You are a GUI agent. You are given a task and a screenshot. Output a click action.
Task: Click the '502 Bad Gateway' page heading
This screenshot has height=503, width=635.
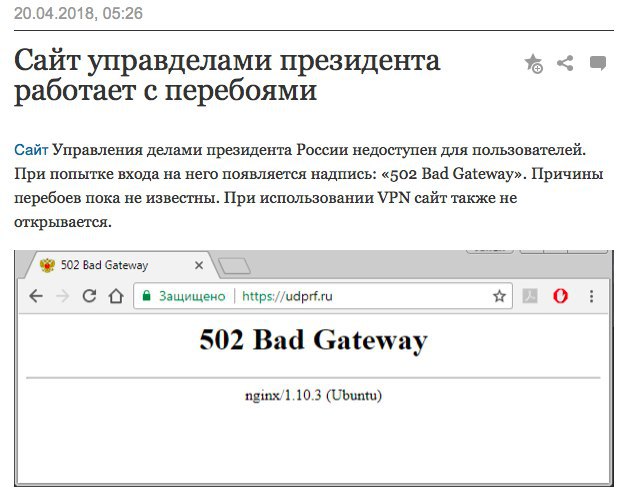click(313, 340)
